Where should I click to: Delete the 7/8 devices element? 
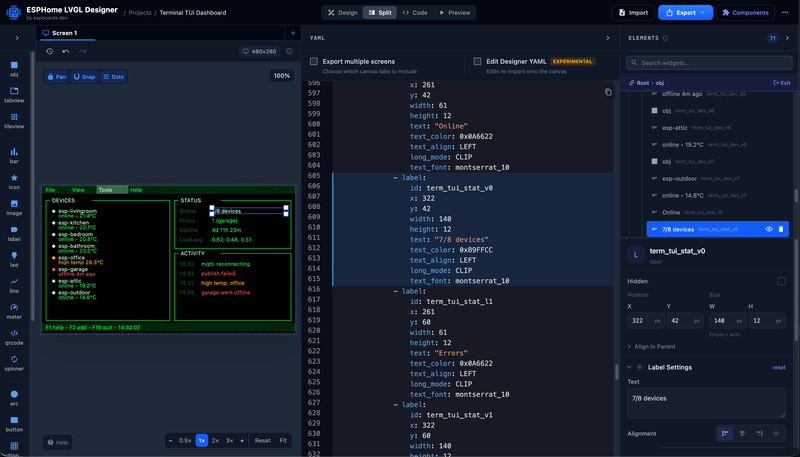(781, 230)
